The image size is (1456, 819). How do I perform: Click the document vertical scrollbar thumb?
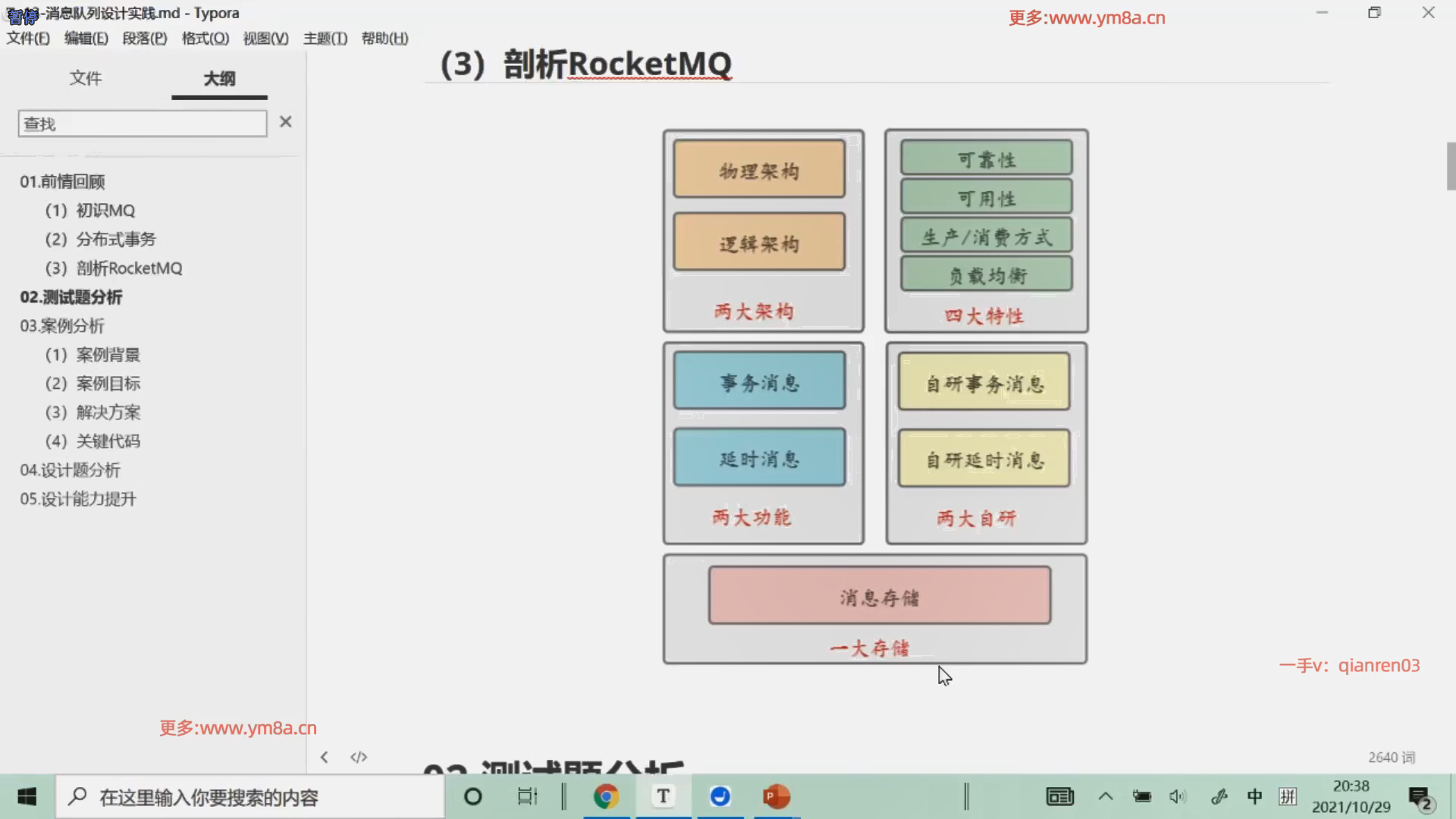[x=1451, y=165]
